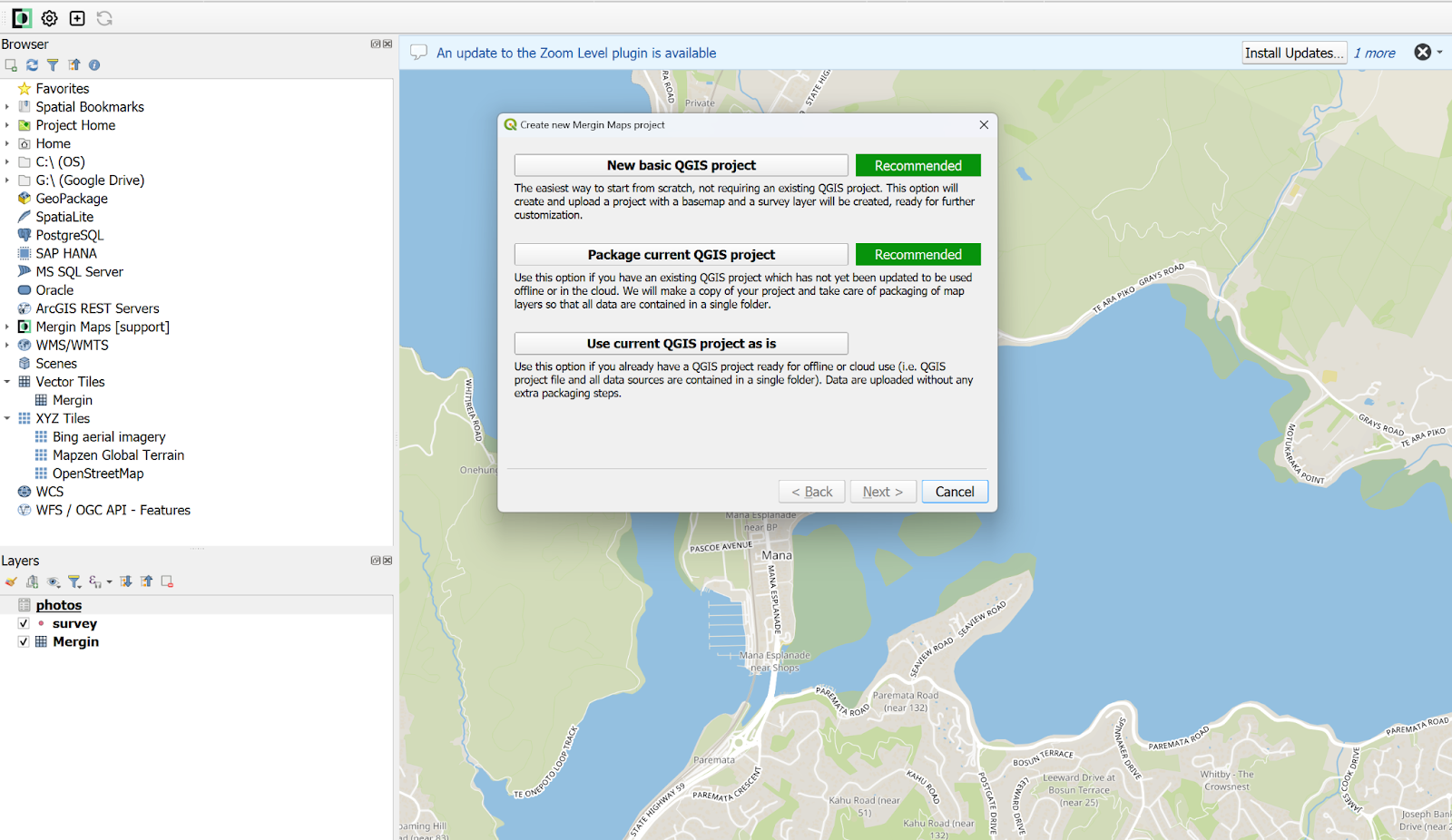The image size is (1452, 840).
Task: Expand G:\ (Google Drive) node
Action: pyautogui.click(x=7, y=181)
